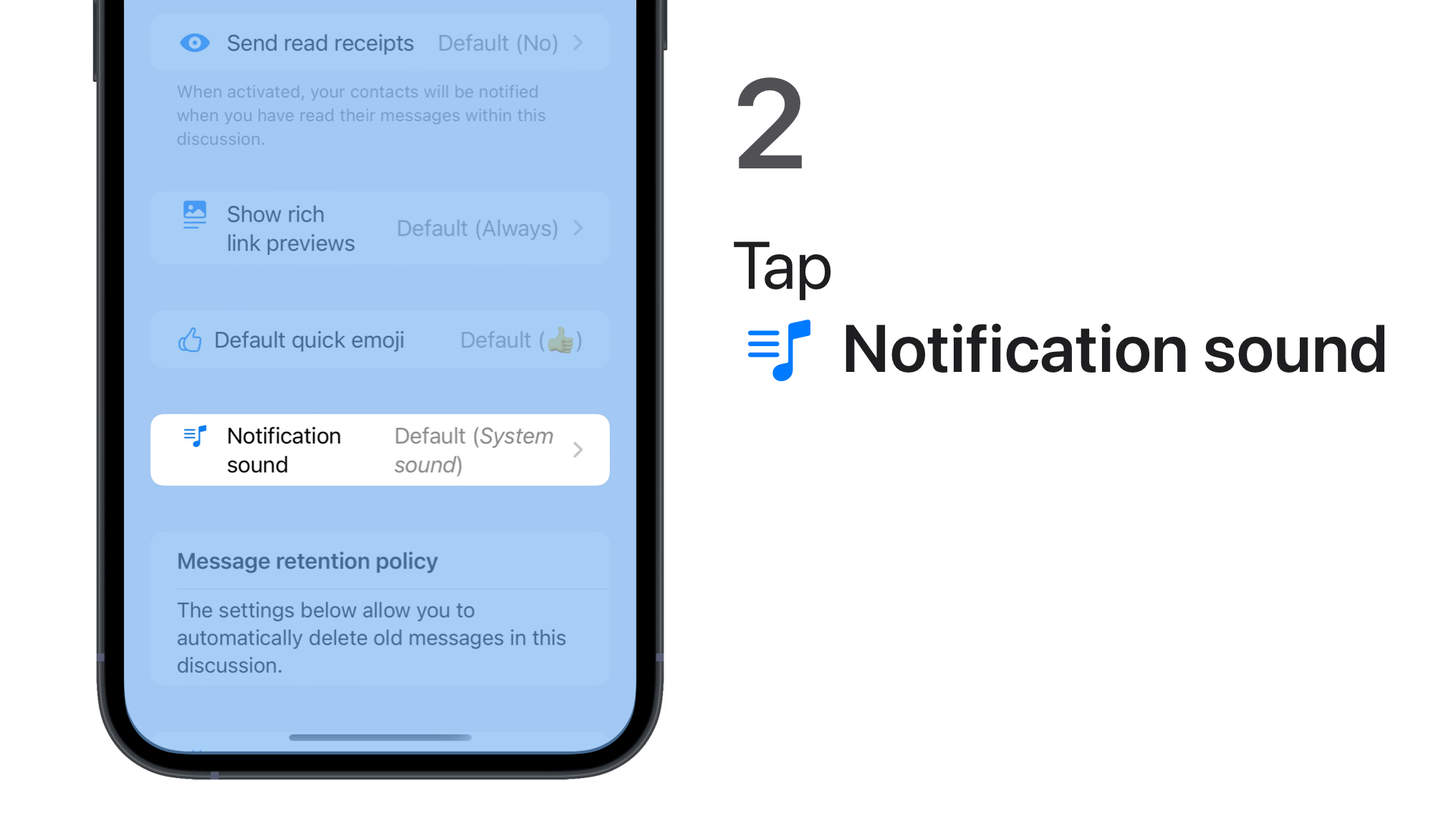Image resolution: width=1456 pixels, height=819 pixels.
Task: Expand the Notification sound chevron arrow
Action: 579,450
